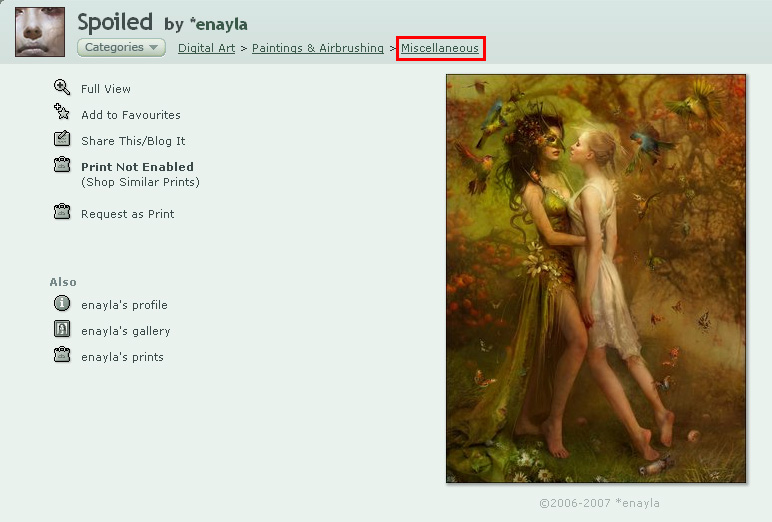Click the Full View text link
This screenshot has width=772, height=522.
coord(106,89)
